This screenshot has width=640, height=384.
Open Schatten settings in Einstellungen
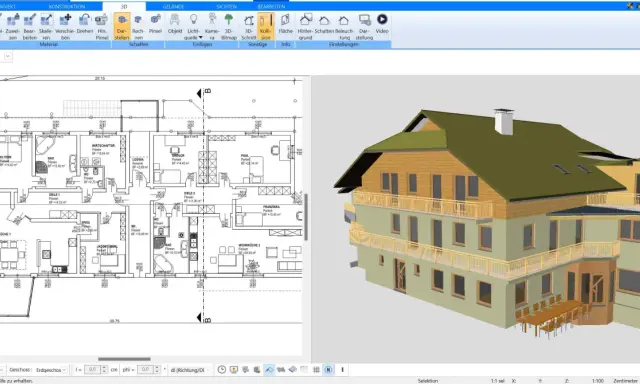[x=324, y=24]
